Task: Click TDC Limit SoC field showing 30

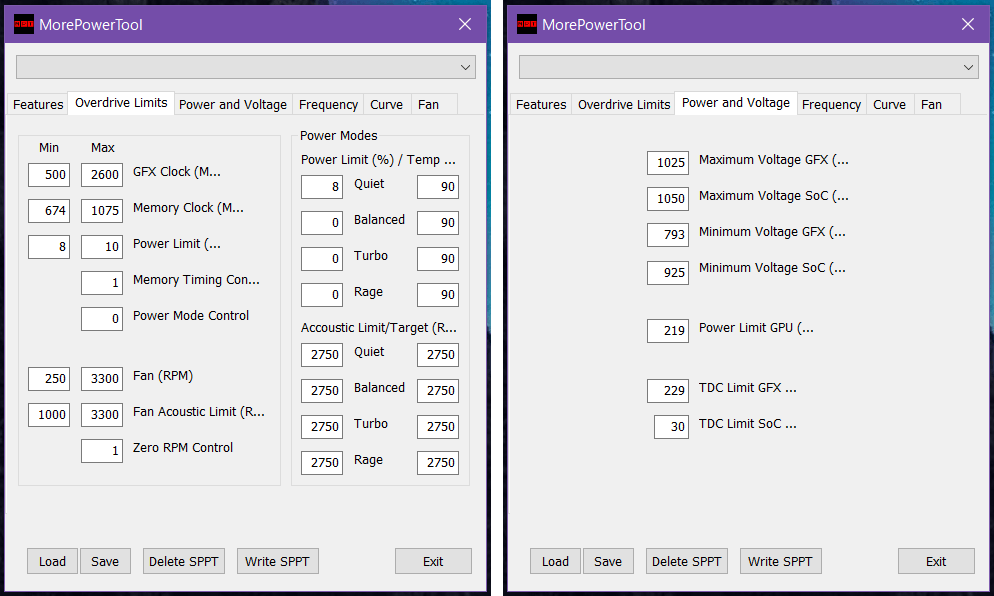Action: [x=671, y=427]
